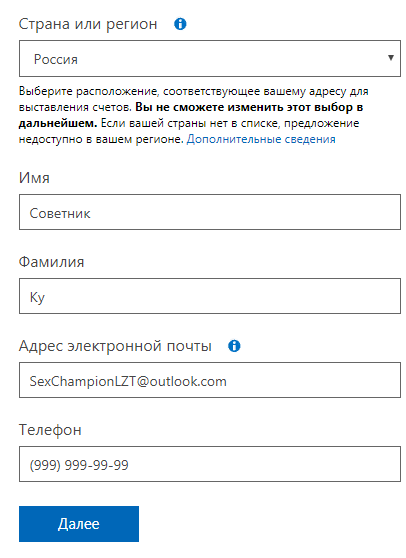Click the "Телефон" phone number field
The image size is (406, 558).
(210, 464)
